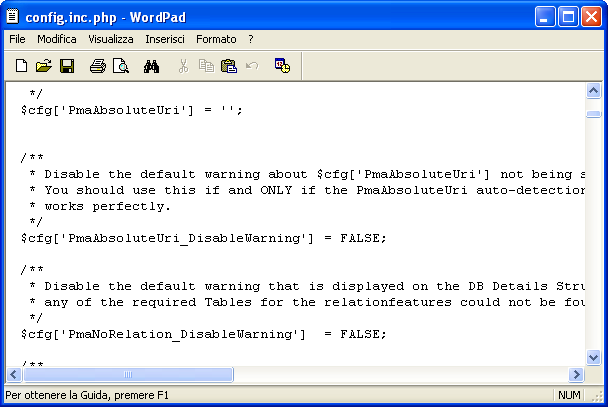
Task: Click the horizontal scrollbar left arrow
Action: click(x=14, y=374)
